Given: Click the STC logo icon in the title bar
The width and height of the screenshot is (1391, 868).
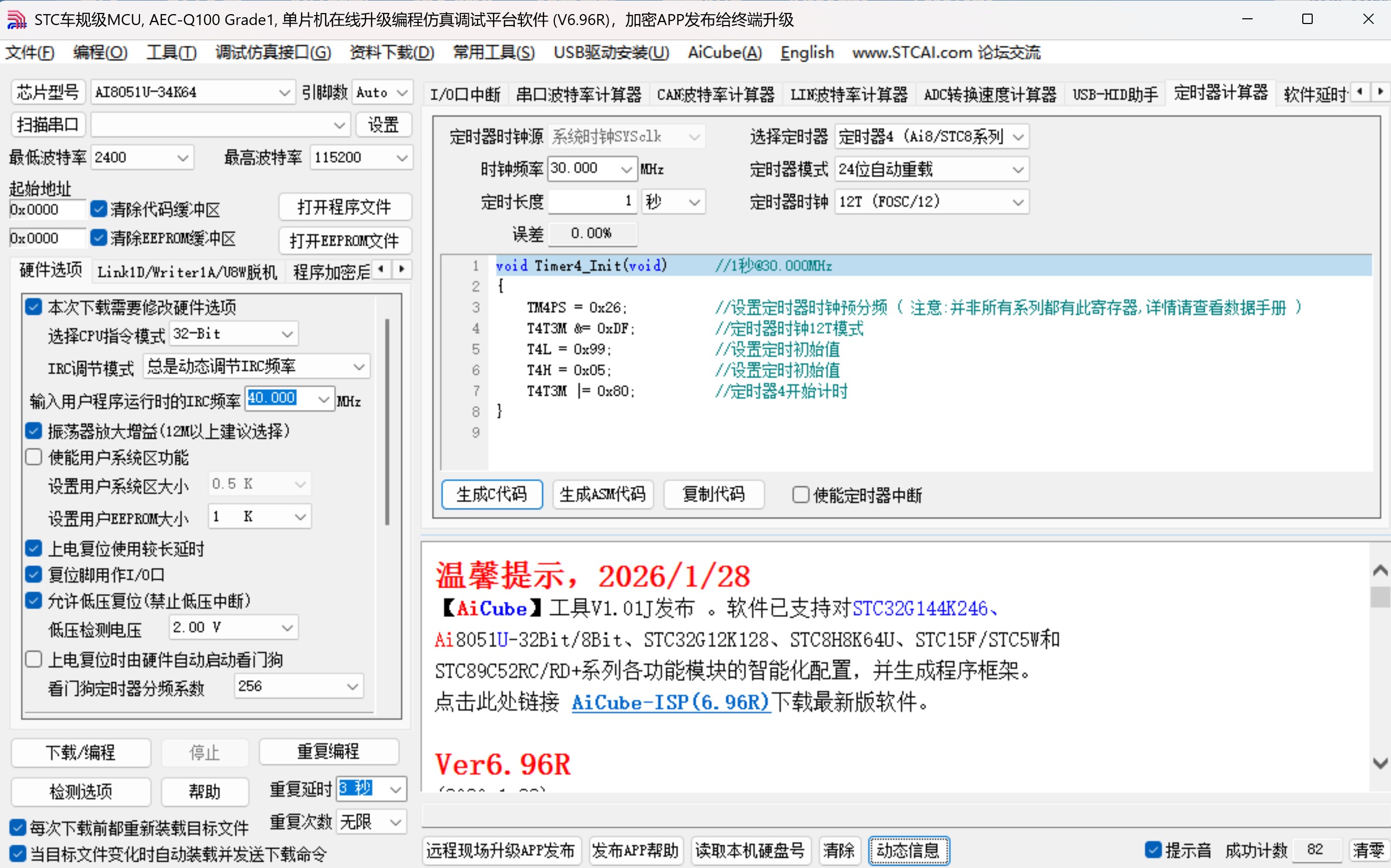Looking at the screenshot, I should click(16, 19).
